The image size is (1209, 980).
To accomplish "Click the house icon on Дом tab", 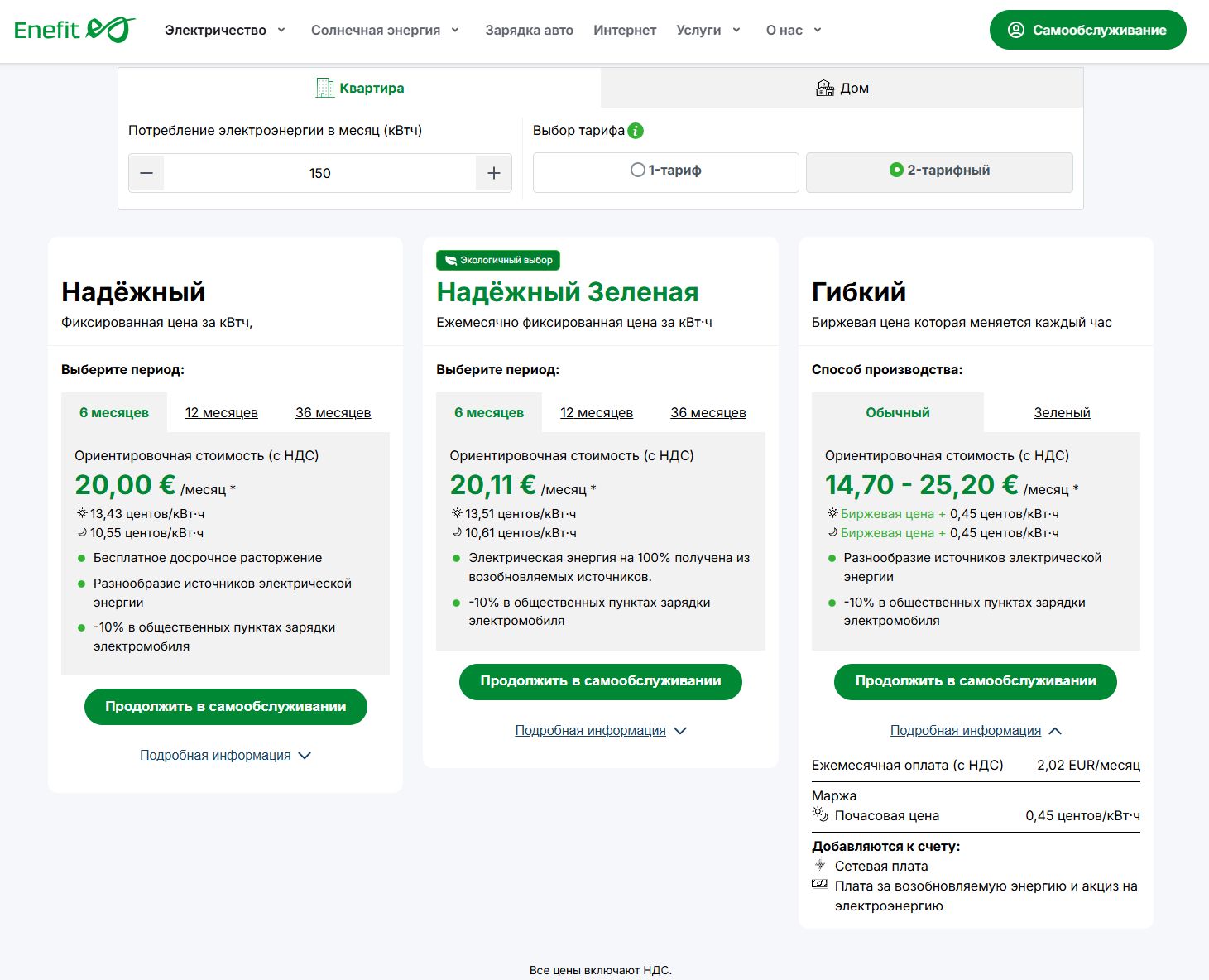I will coord(825,88).
